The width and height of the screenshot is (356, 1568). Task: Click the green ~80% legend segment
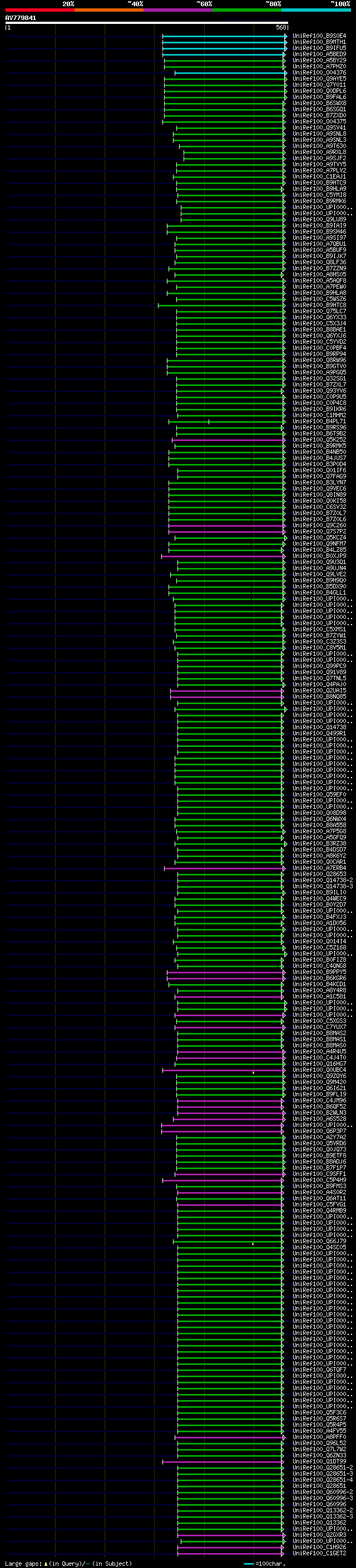(x=247, y=10)
